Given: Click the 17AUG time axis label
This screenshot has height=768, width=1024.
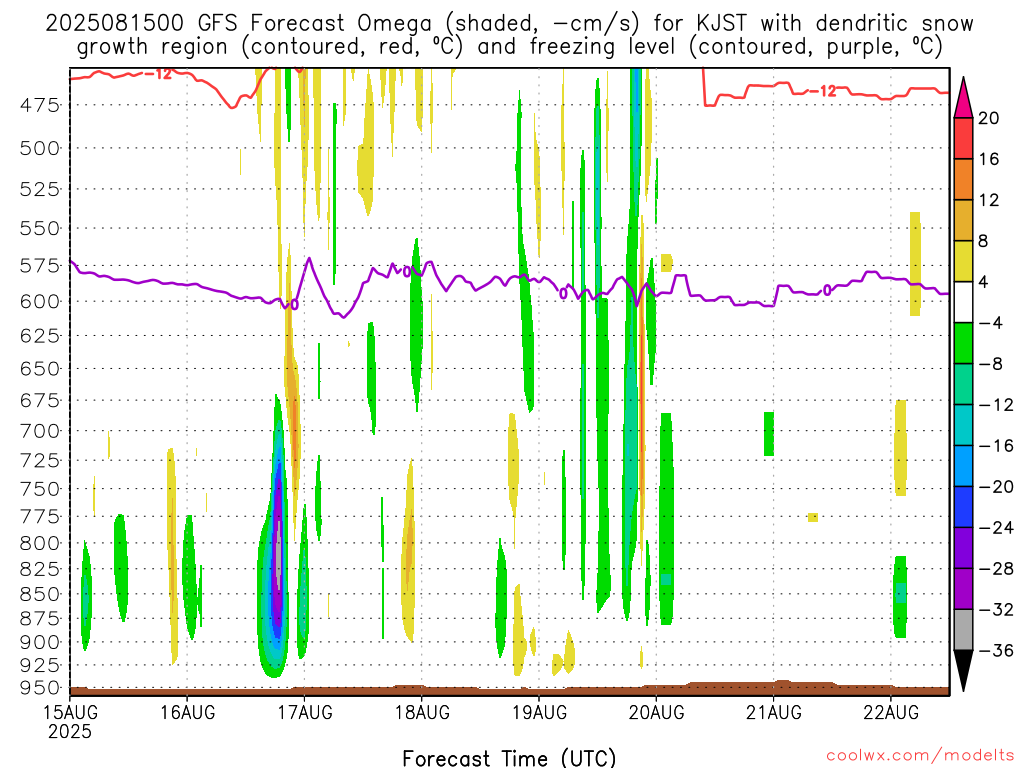Looking at the screenshot, I should tap(305, 712).
